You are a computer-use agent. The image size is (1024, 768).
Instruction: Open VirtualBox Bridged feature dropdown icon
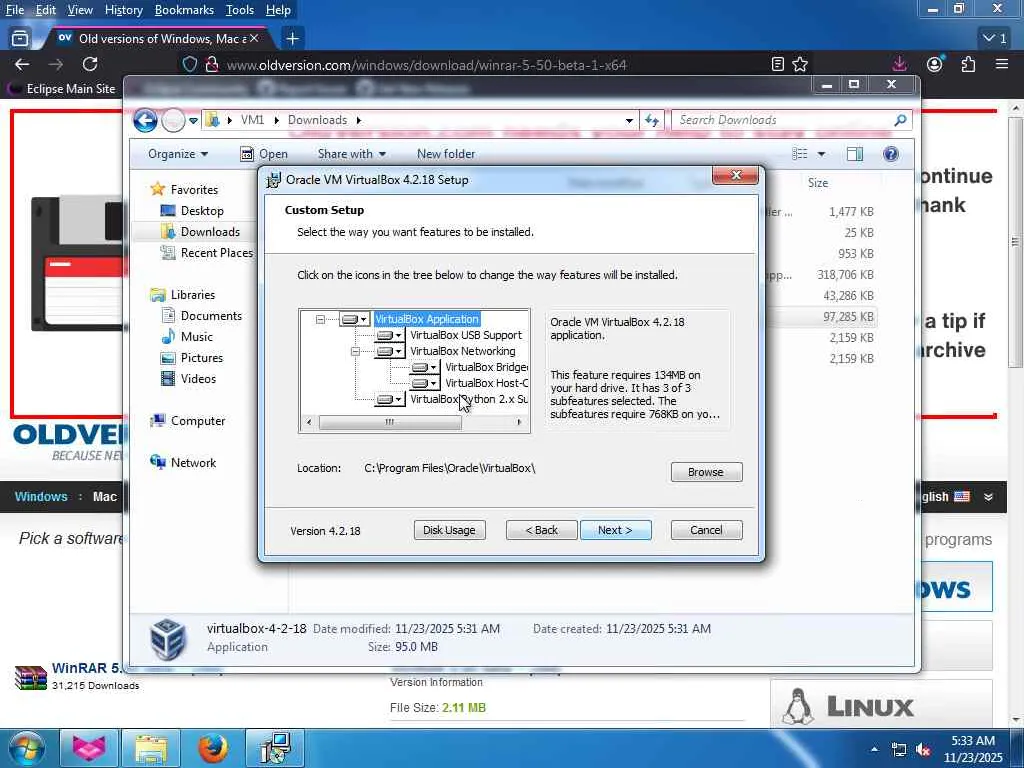click(x=424, y=368)
